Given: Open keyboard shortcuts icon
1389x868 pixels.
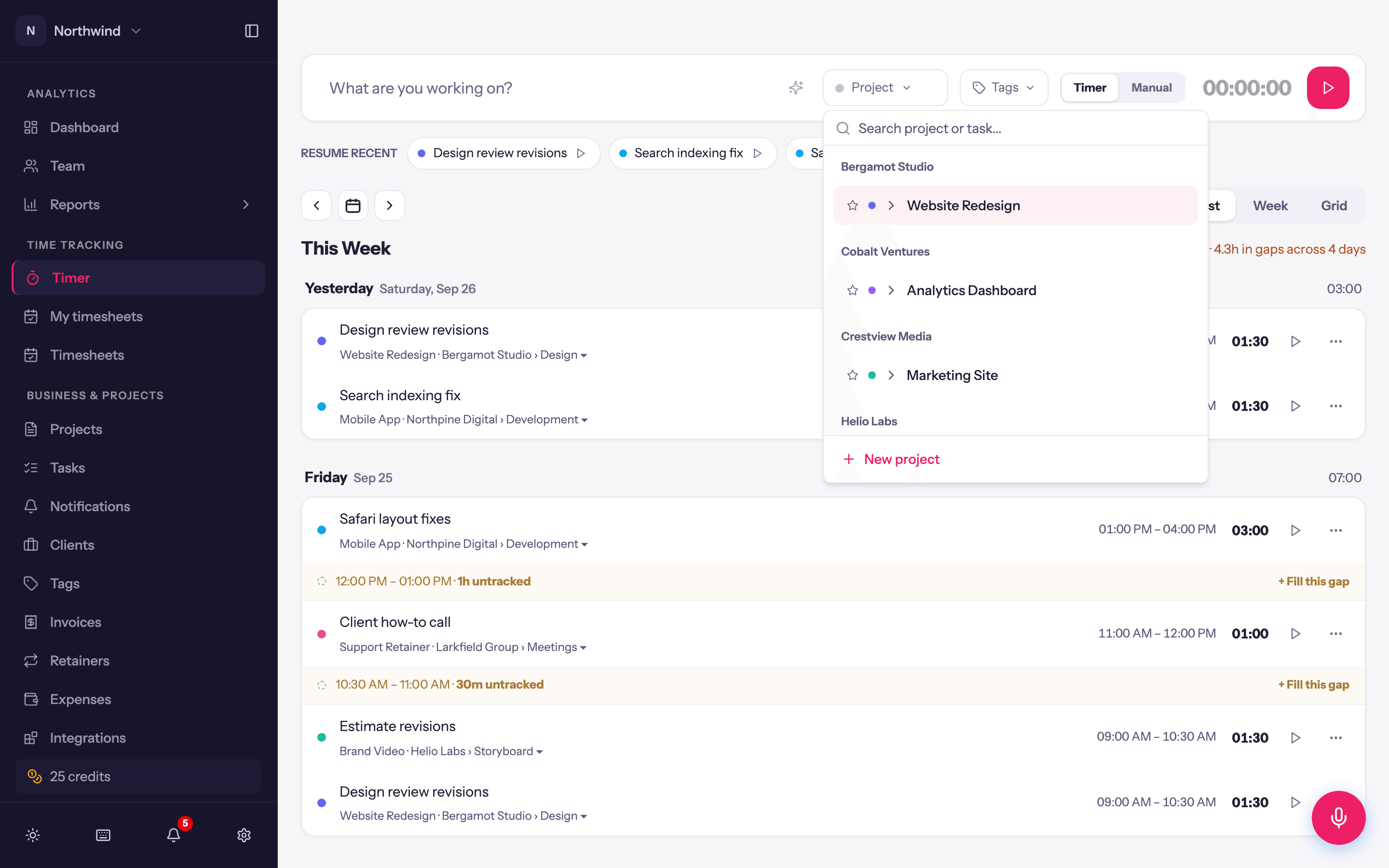Looking at the screenshot, I should (103, 835).
